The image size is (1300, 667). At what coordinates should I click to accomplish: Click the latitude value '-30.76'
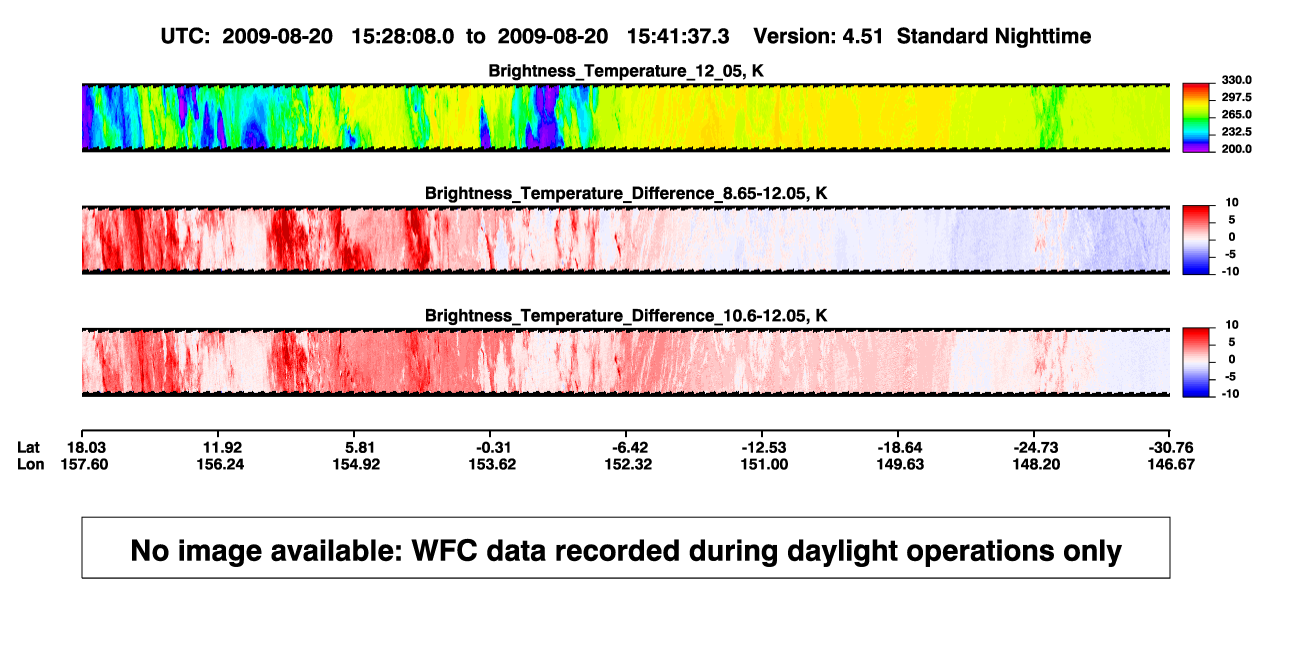tap(1169, 447)
